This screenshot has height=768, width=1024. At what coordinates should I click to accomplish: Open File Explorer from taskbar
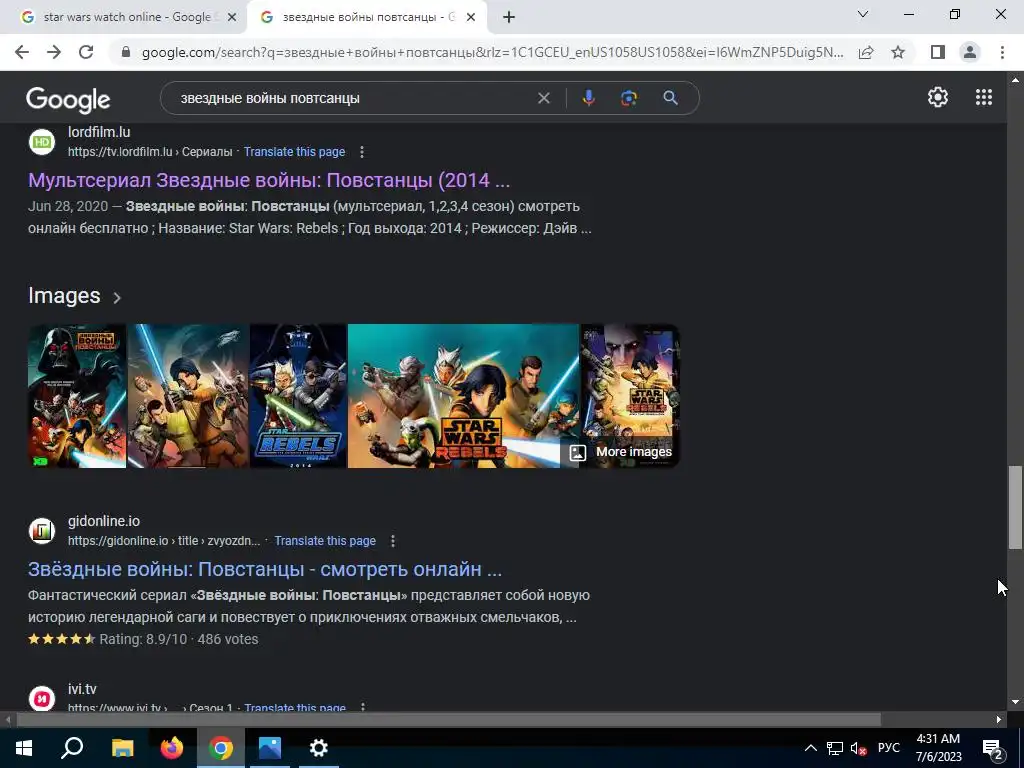pyautogui.click(x=122, y=748)
